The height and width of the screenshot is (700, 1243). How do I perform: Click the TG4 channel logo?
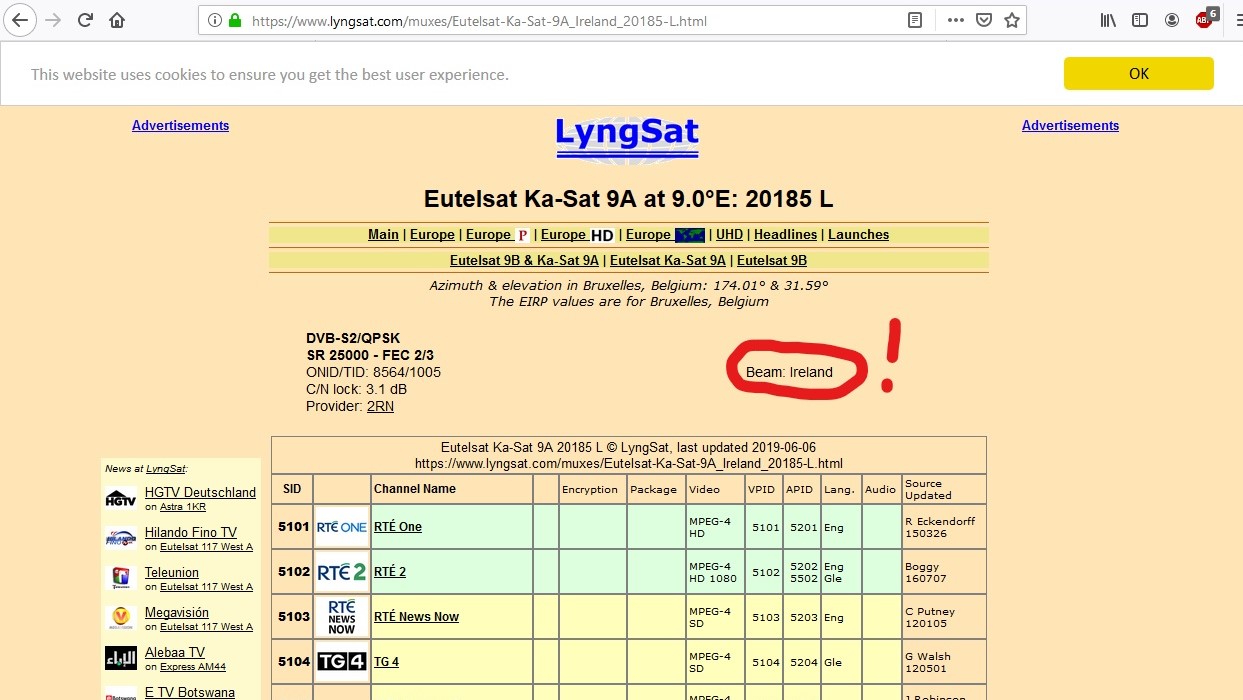click(x=341, y=661)
